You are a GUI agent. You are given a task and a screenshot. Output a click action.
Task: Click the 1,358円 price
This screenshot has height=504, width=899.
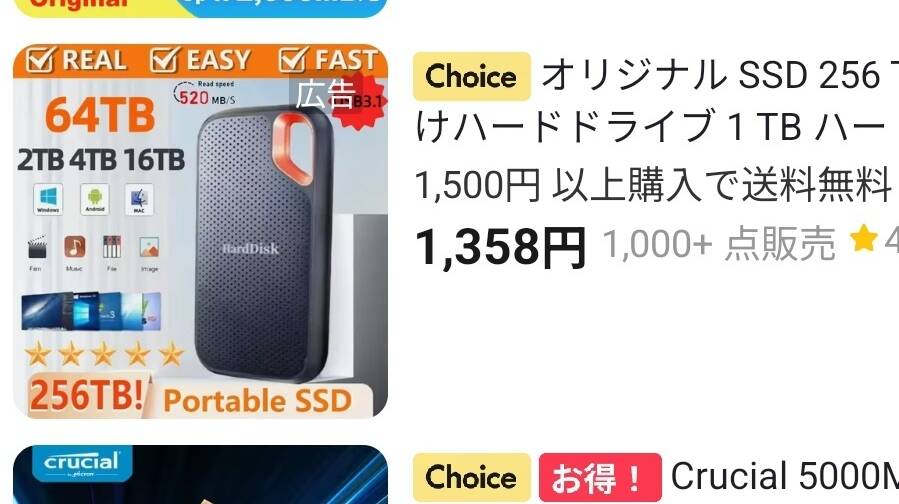(501, 248)
